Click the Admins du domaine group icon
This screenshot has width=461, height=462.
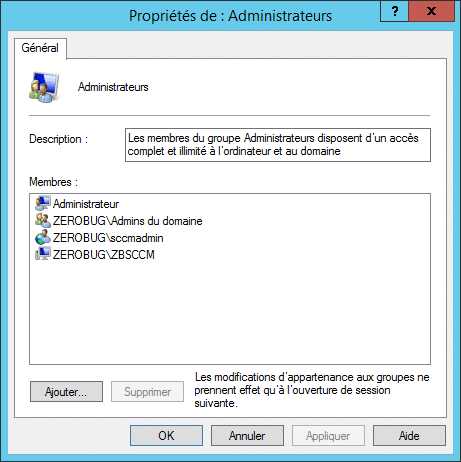click(x=43, y=220)
